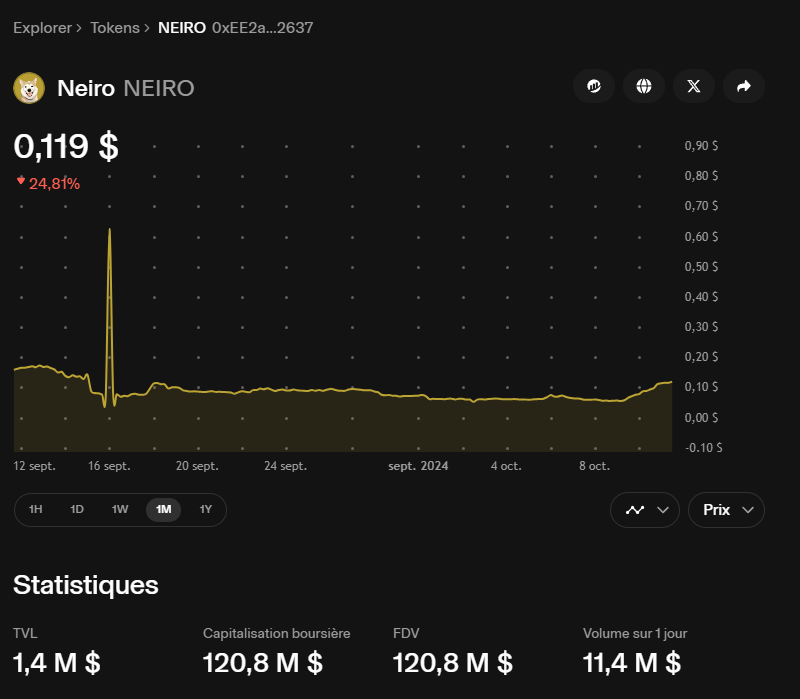The image size is (800, 699).
Task: Switch chart to 1W time range
Action: click(120, 510)
